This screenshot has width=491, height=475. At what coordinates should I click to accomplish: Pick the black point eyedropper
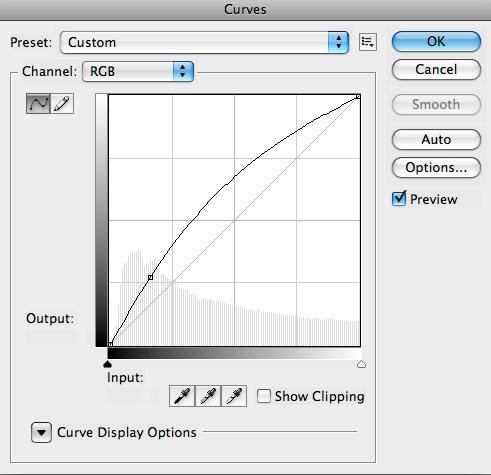click(x=182, y=396)
